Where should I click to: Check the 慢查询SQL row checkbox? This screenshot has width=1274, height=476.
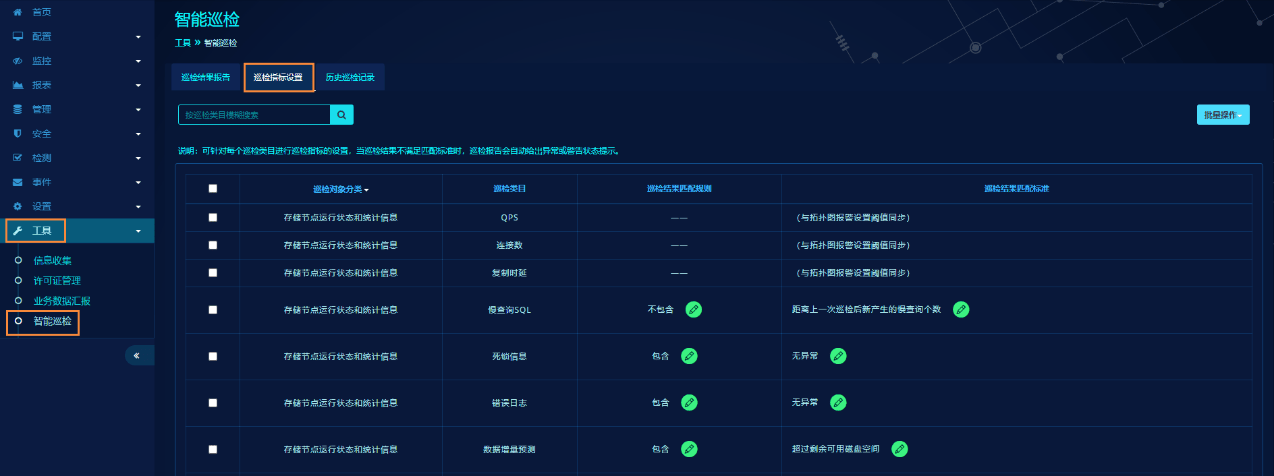click(212, 309)
